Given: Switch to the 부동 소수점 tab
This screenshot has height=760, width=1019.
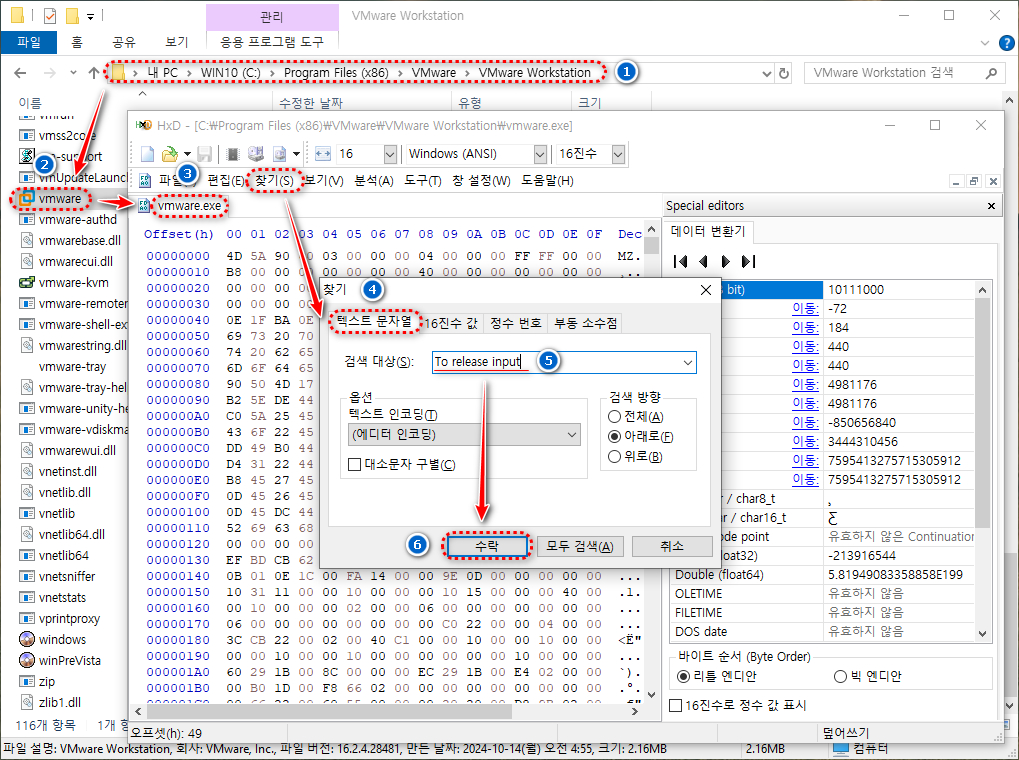Looking at the screenshot, I should 586,323.
